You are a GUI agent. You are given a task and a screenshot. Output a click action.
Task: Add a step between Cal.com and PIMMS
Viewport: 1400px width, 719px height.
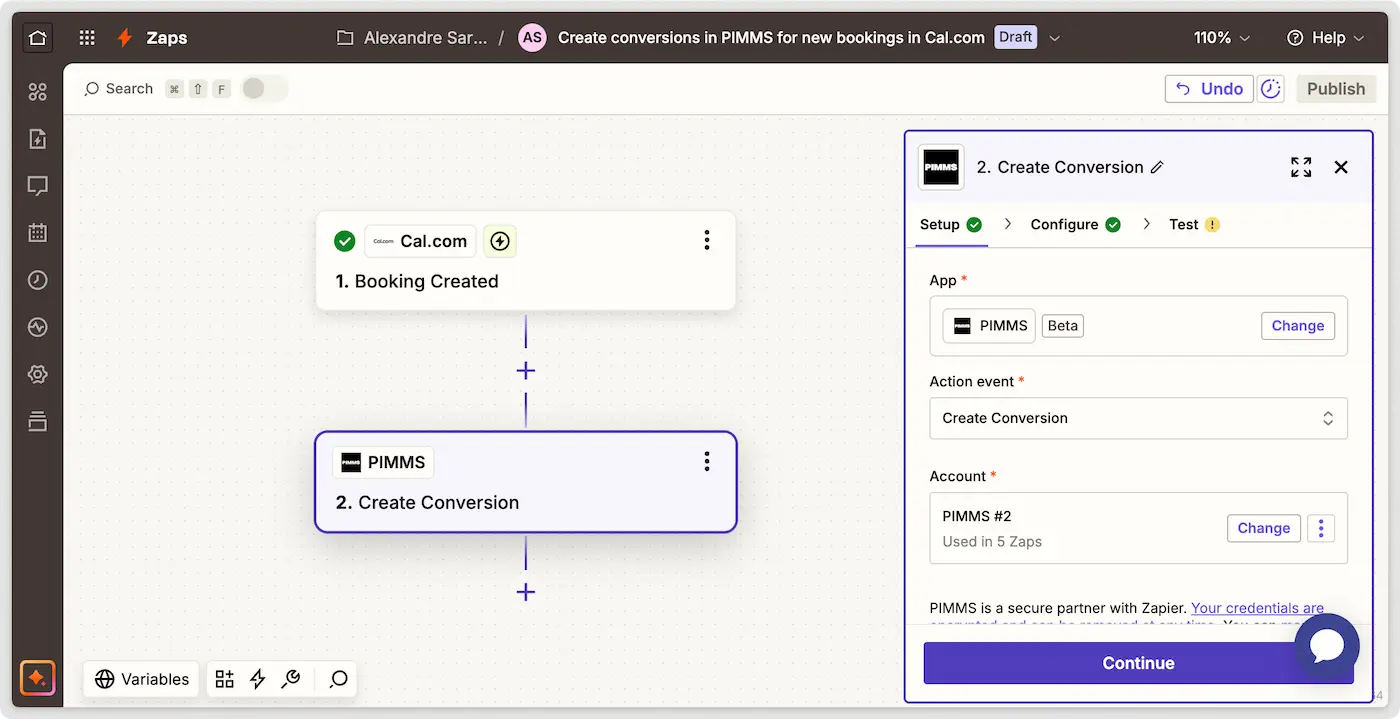click(x=526, y=371)
